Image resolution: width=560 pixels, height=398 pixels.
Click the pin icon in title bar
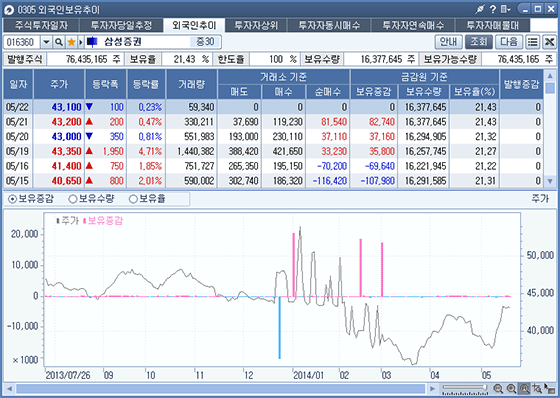(x=480, y=9)
